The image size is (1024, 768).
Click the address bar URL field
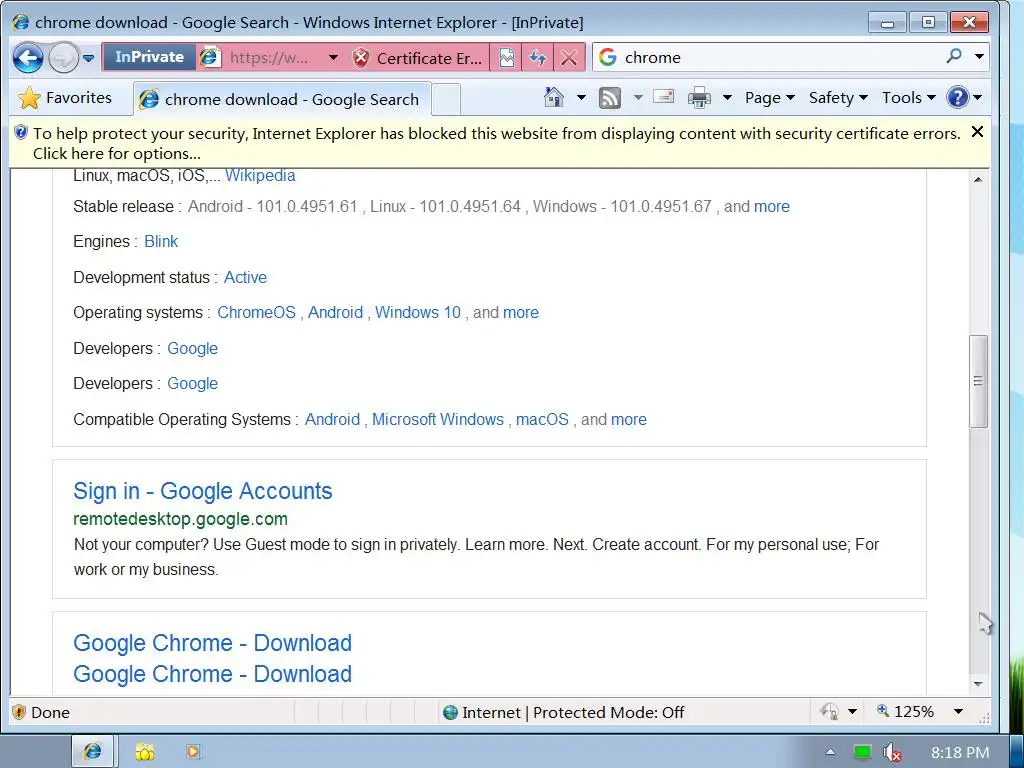click(x=269, y=58)
